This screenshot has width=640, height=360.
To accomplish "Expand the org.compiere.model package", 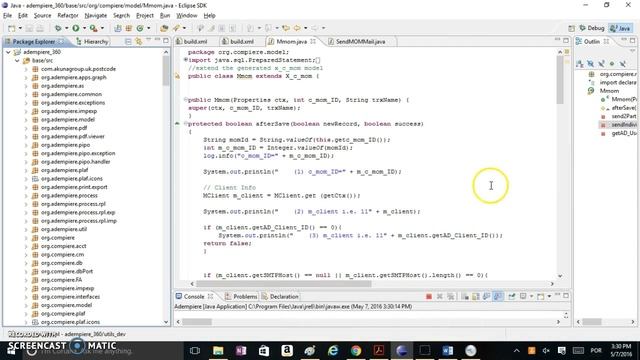I will pos(26,305).
